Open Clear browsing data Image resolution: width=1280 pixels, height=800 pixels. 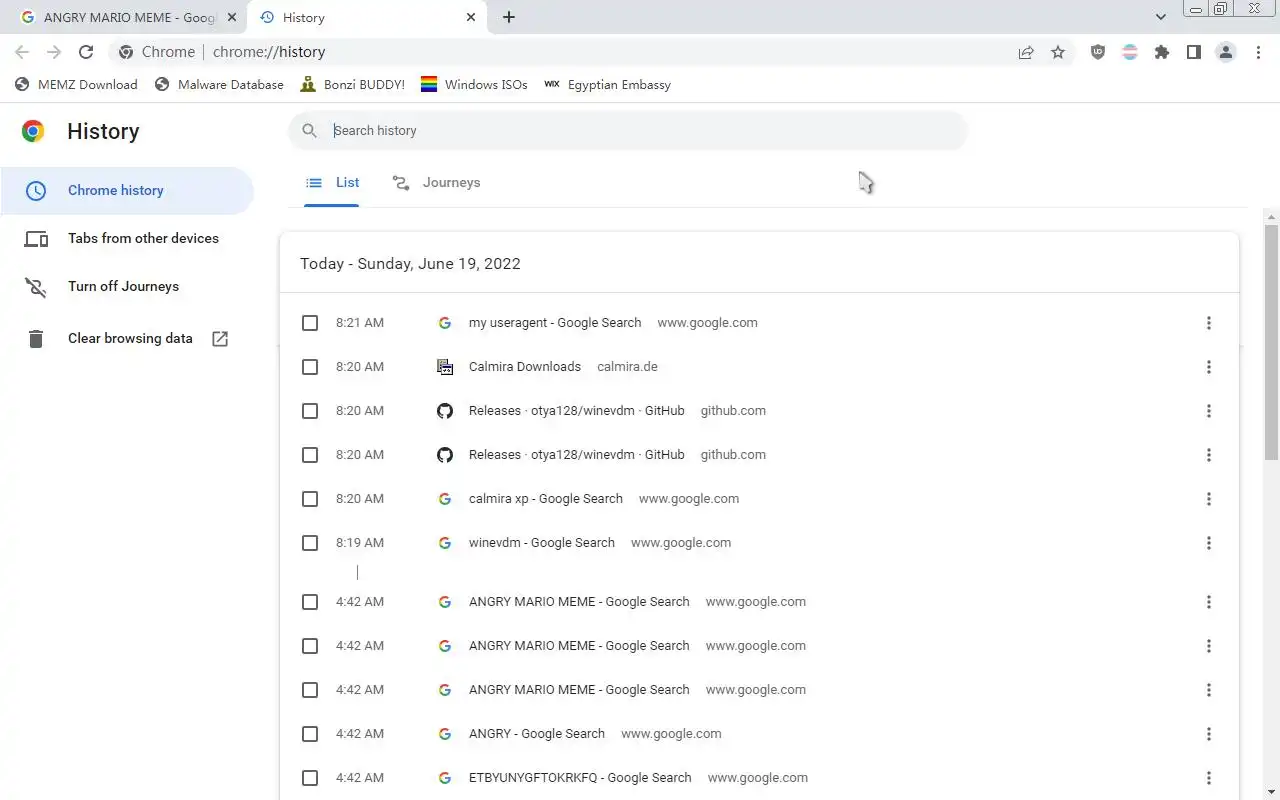pos(130,338)
